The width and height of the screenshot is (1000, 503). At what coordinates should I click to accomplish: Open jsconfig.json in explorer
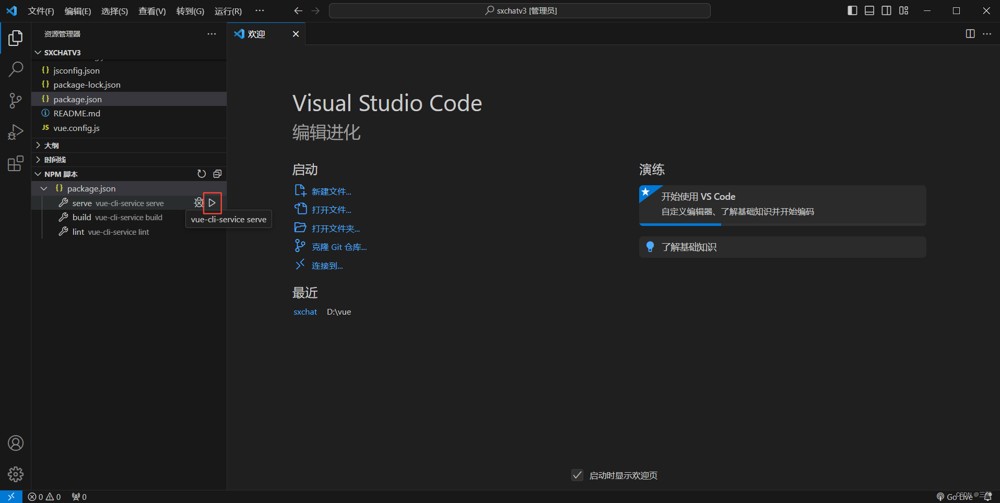pyautogui.click(x=129, y=71)
